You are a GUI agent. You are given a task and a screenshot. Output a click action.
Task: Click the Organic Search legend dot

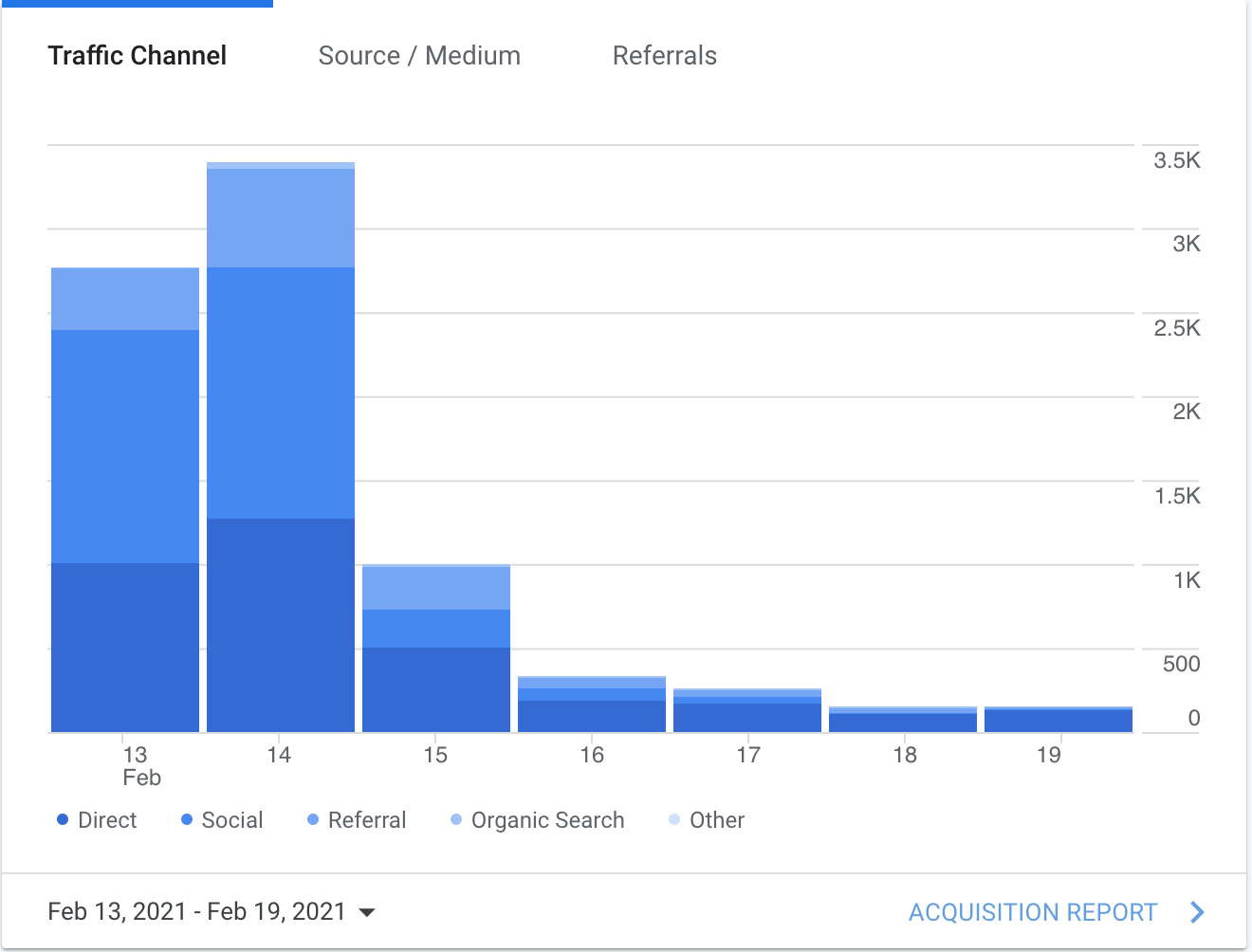click(x=456, y=819)
